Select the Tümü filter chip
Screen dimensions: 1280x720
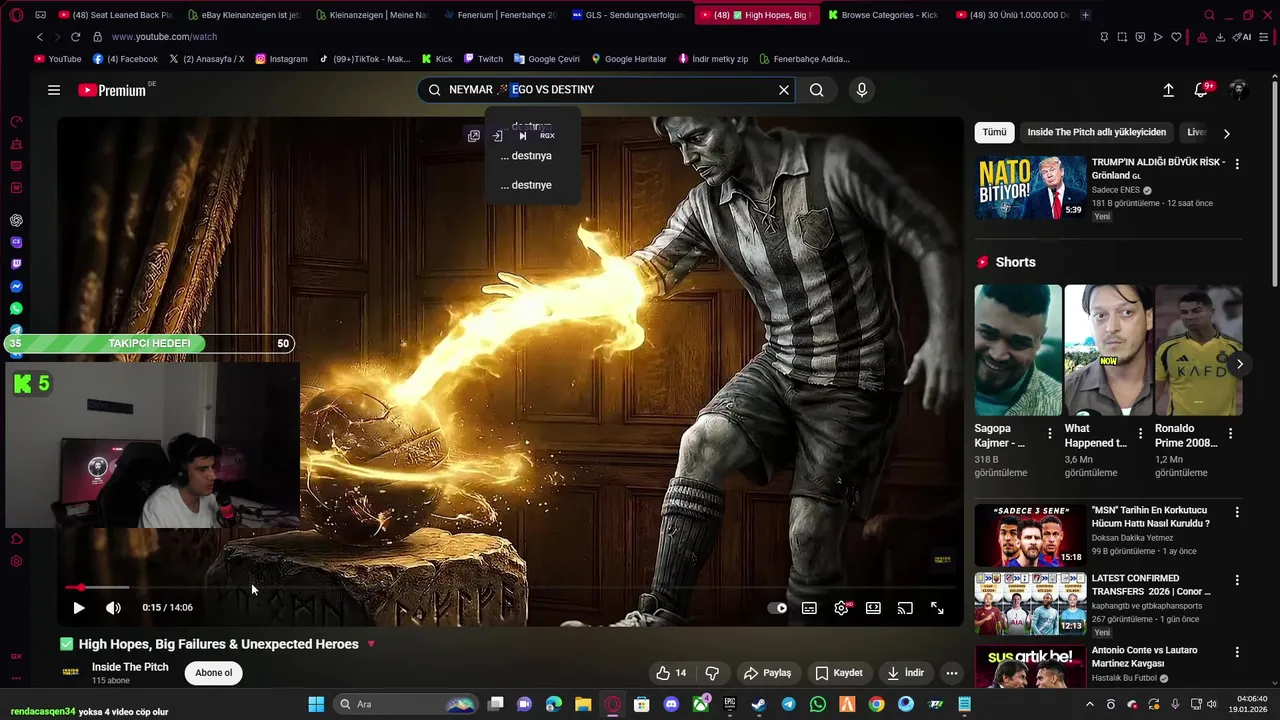[994, 132]
